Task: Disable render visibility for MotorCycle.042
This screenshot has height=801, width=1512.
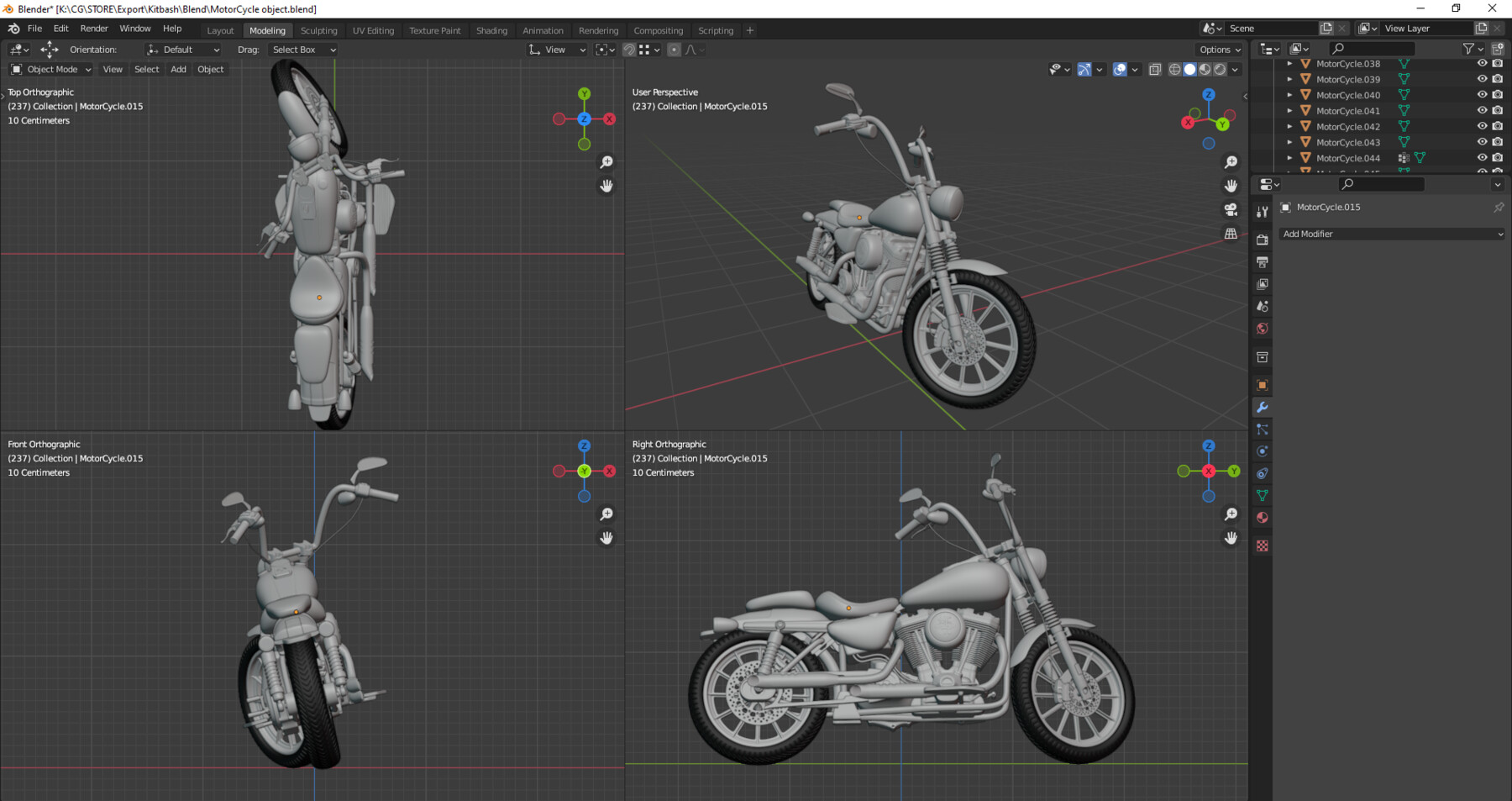Action: [x=1498, y=126]
